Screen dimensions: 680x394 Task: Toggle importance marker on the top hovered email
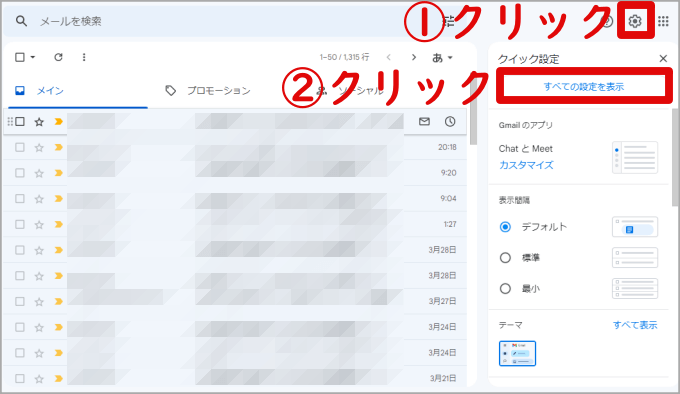click(59, 122)
